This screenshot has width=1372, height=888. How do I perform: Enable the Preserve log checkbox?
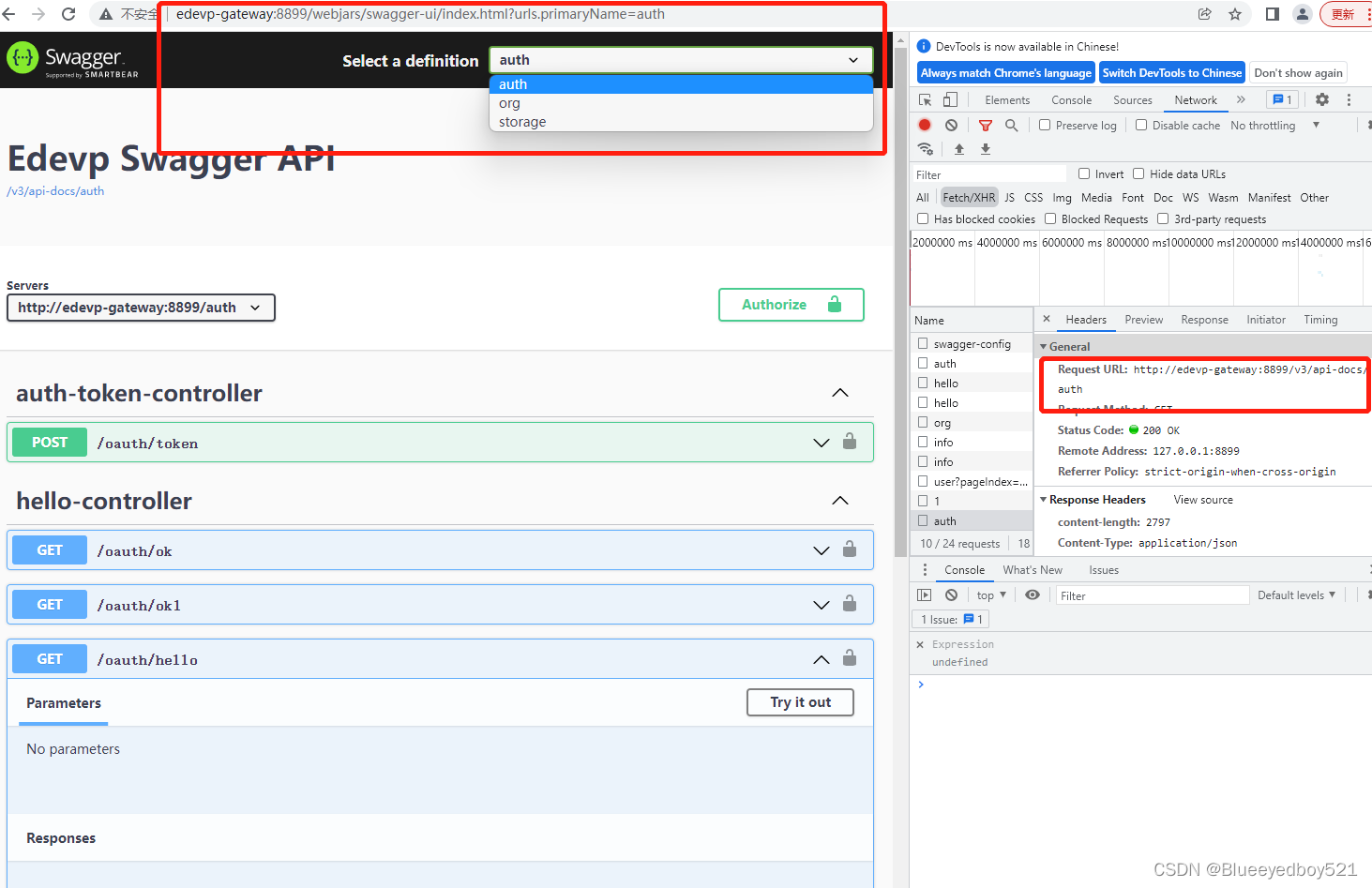point(1045,125)
